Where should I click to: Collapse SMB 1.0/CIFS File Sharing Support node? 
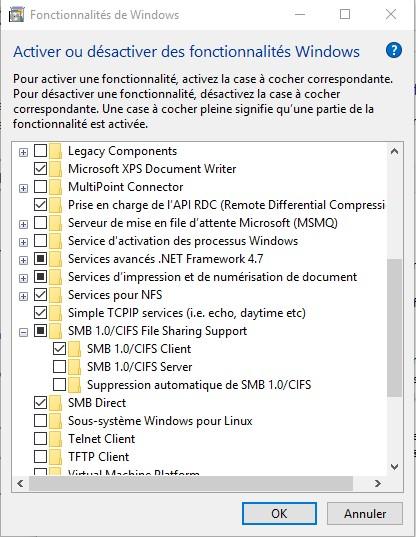tap(23, 332)
